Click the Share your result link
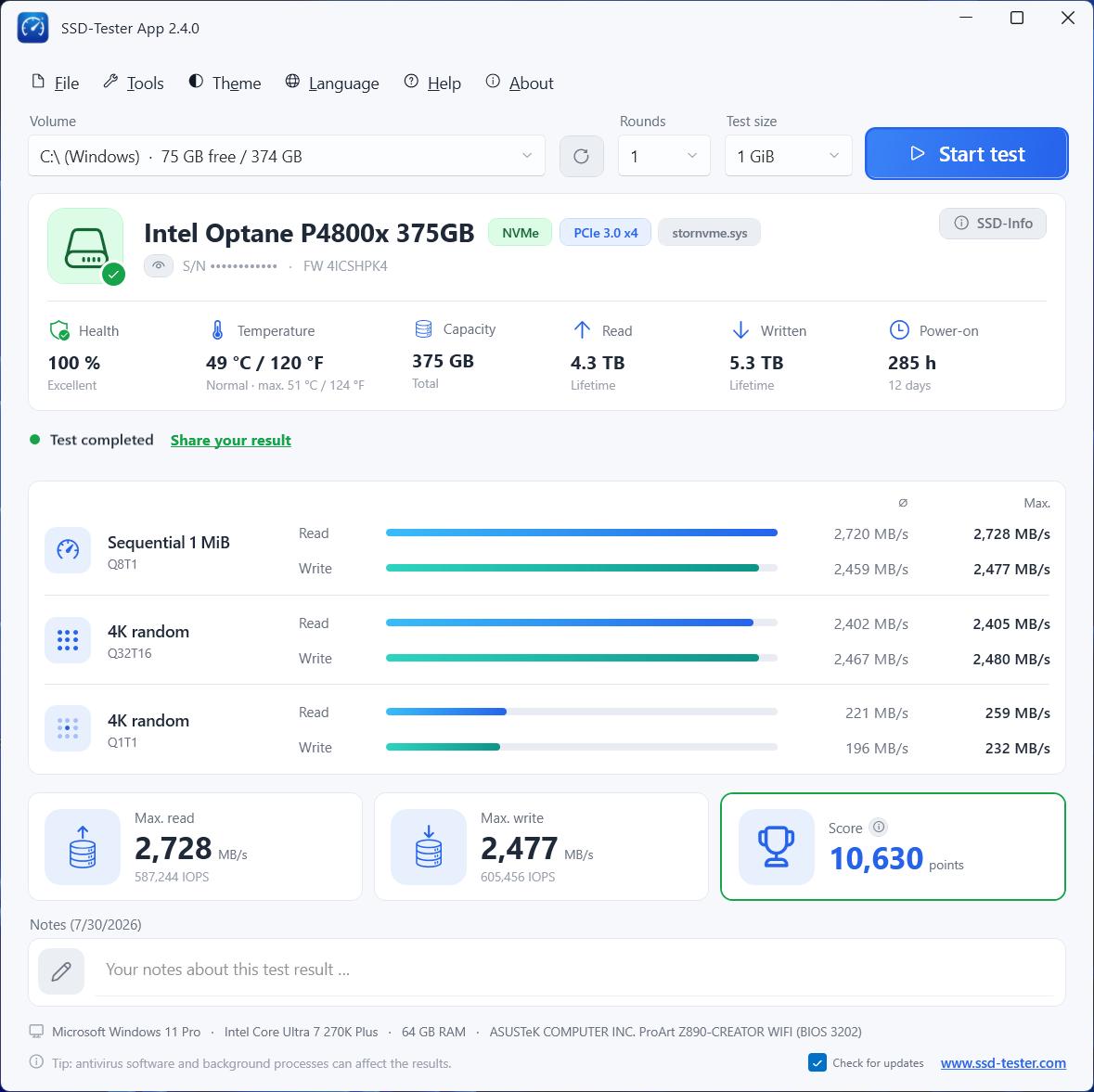Viewport: 1094px width, 1092px height. click(x=231, y=441)
